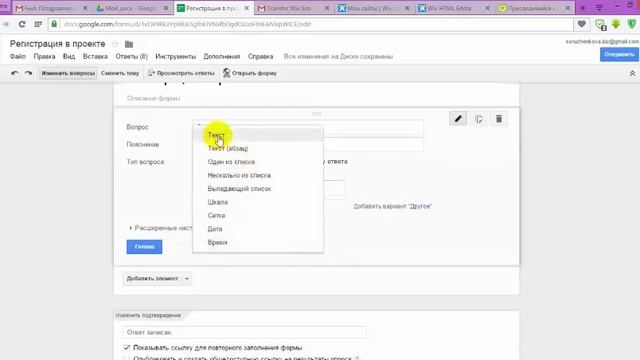Open a new browser tab with plus icon
The image size is (640, 360).
point(583,8)
